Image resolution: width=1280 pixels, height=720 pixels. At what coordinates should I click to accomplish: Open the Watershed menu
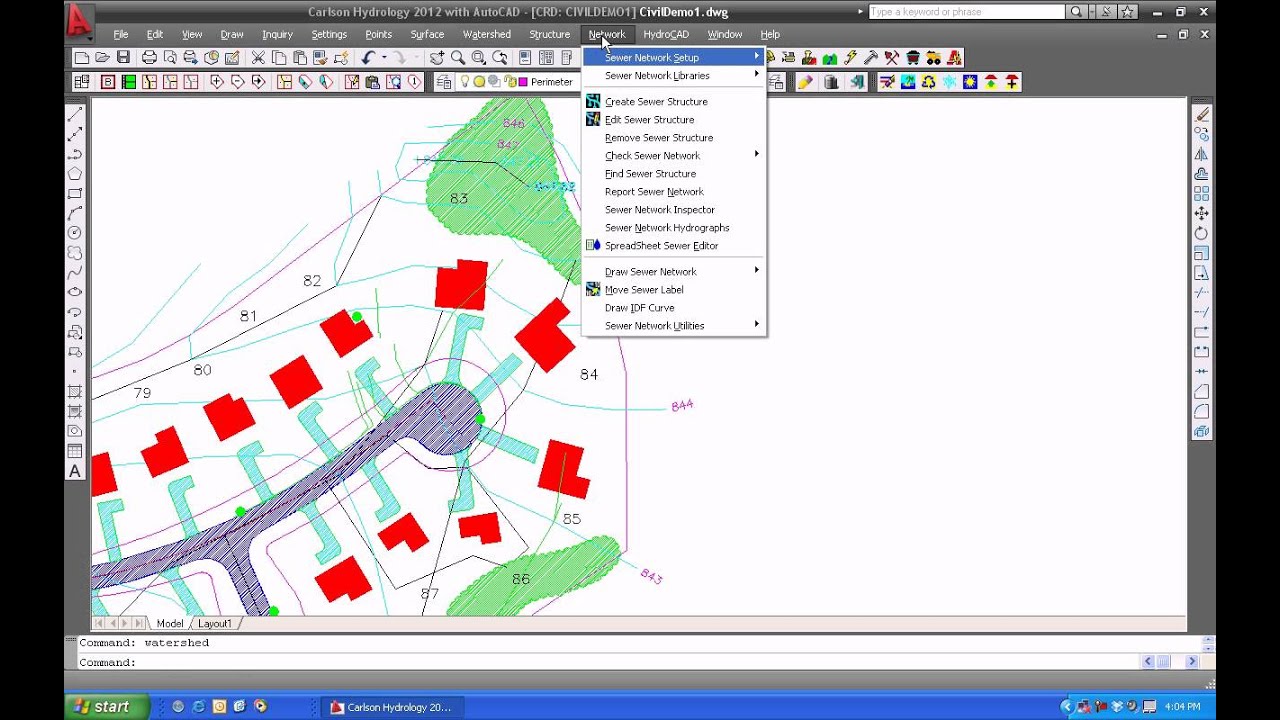pos(487,34)
